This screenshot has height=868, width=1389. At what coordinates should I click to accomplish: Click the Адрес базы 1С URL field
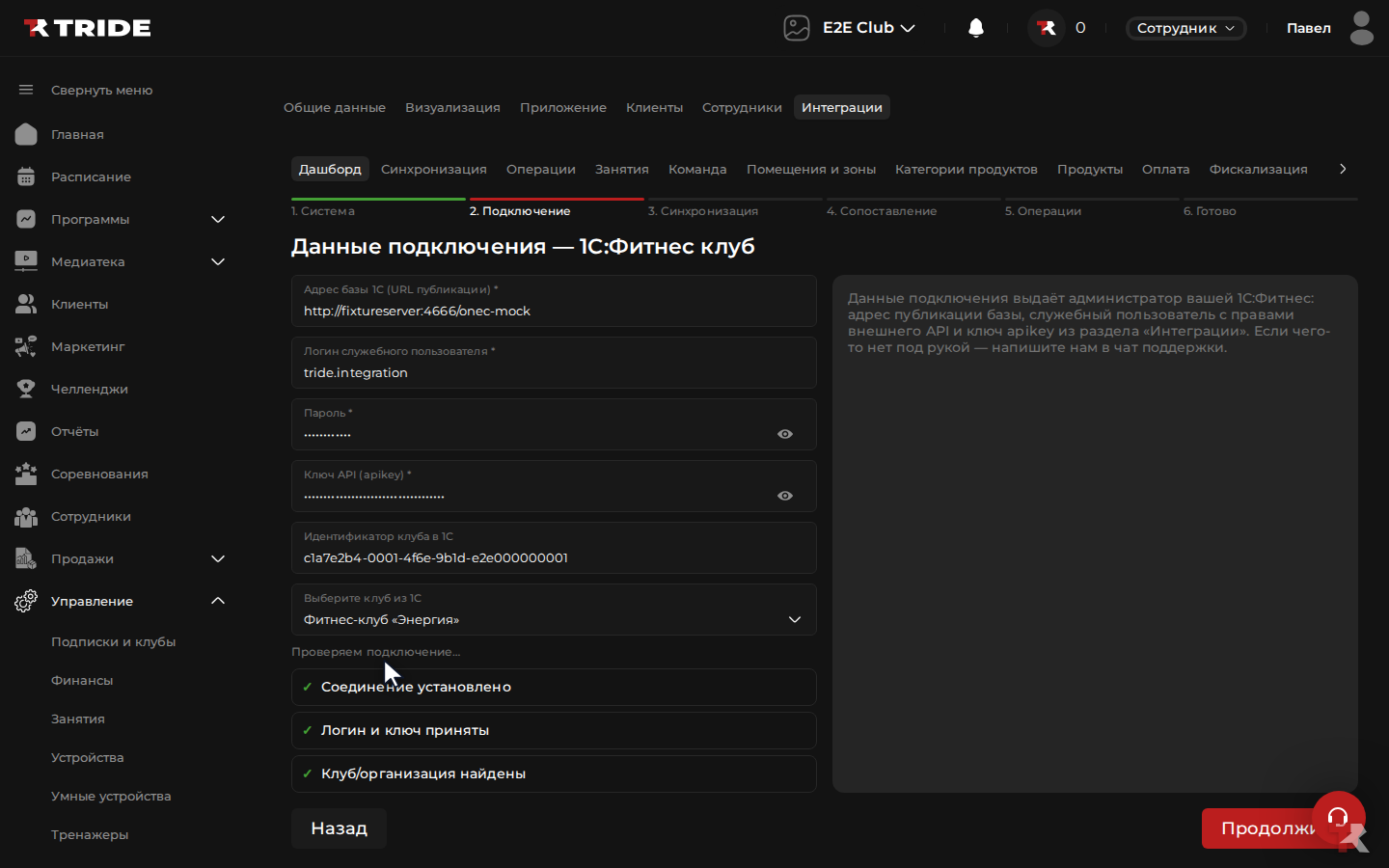tap(554, 301)
